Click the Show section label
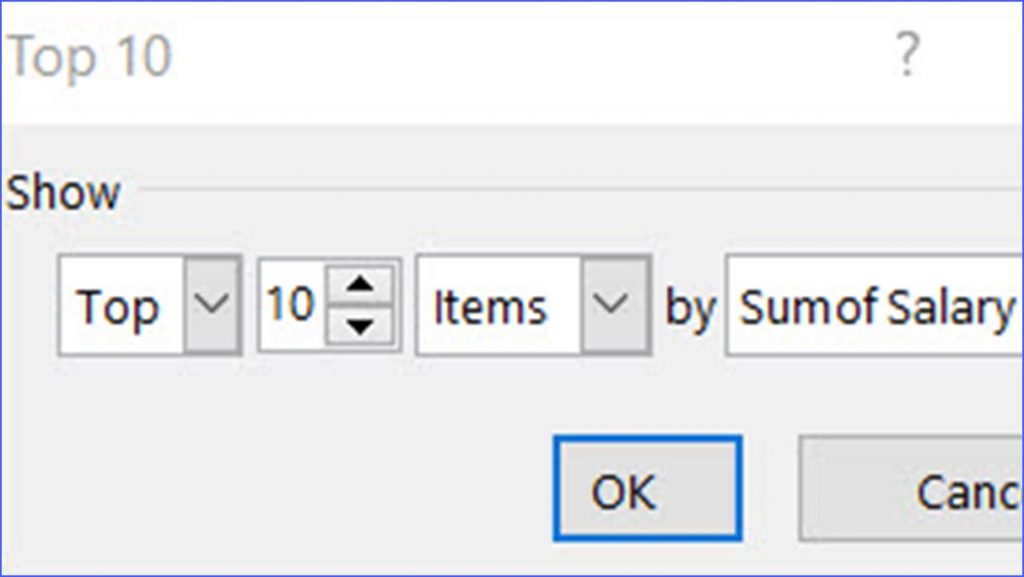Image resolution: width=1024 pixels, height=577 pixels. pyautogui.click(x=62, y=192)
